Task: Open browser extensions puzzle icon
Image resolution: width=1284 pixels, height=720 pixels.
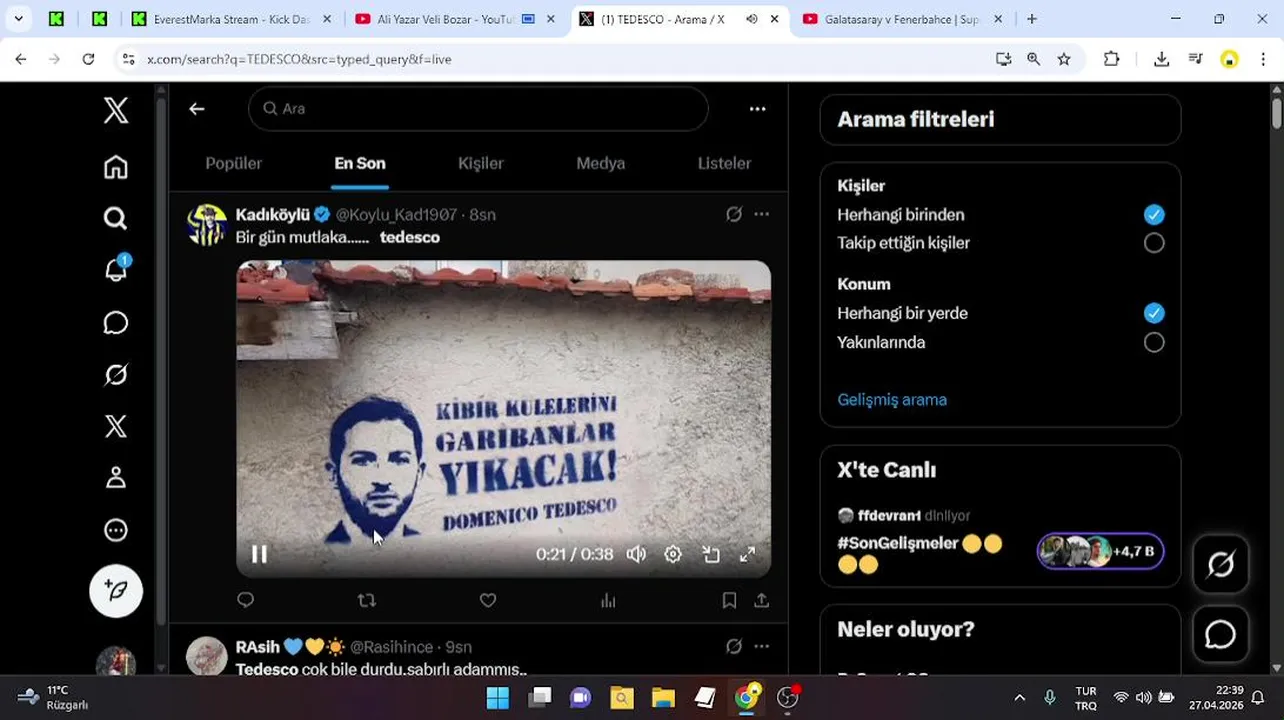Action: 1111,59
